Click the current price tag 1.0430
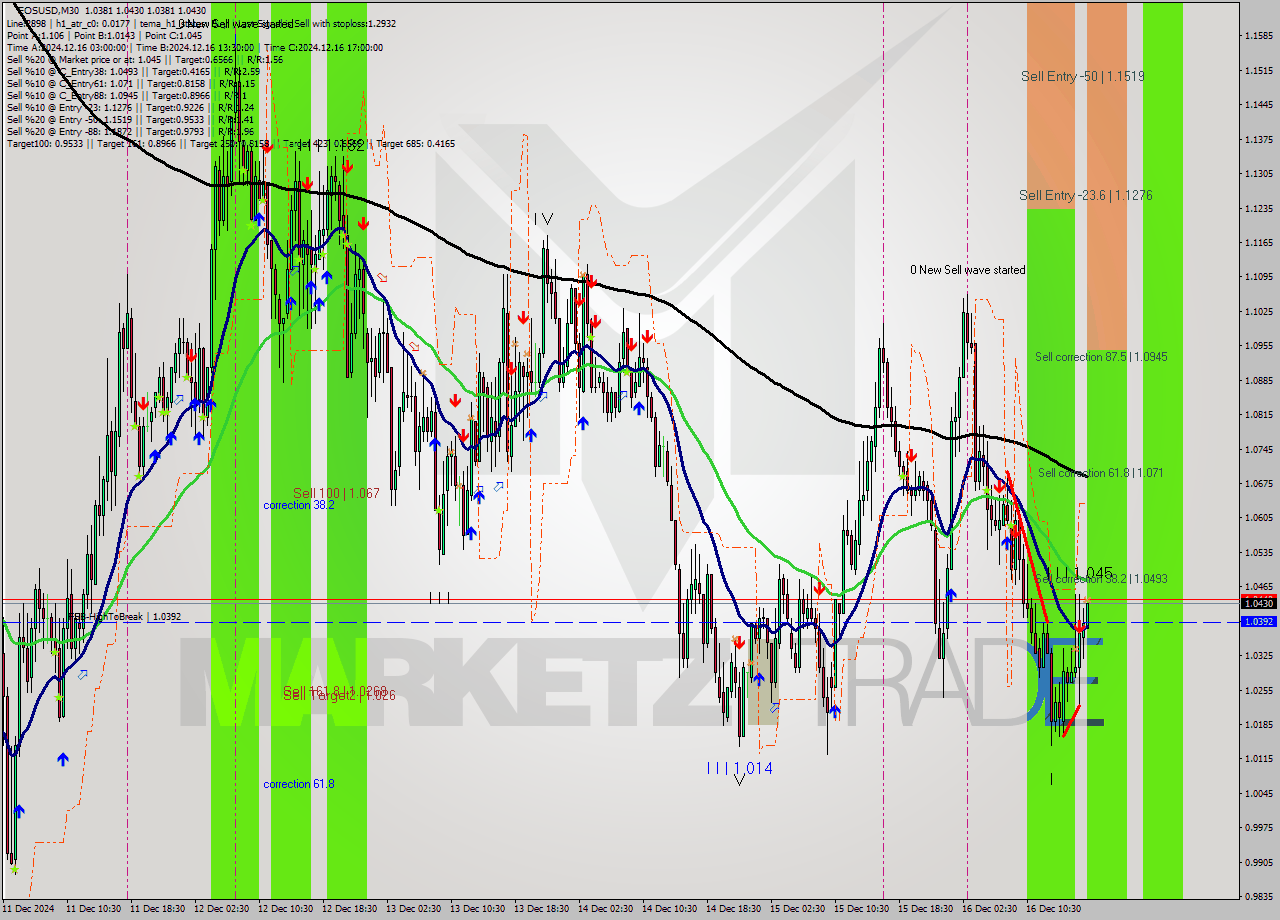1280x920 pixels. [1258, 603]
